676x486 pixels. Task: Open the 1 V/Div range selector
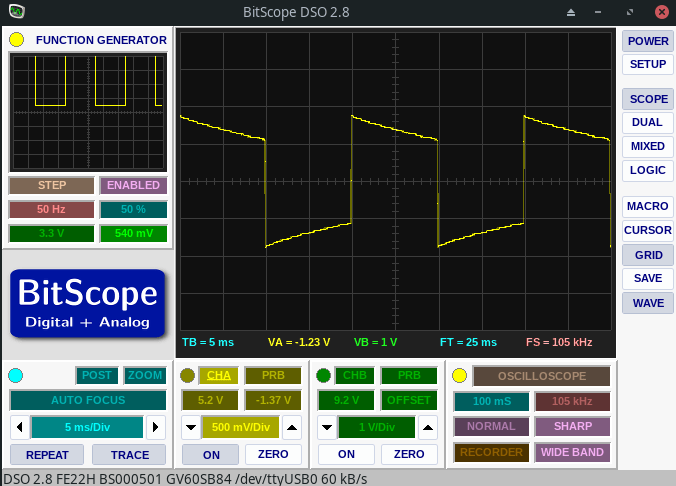click(x=377, y=427)
